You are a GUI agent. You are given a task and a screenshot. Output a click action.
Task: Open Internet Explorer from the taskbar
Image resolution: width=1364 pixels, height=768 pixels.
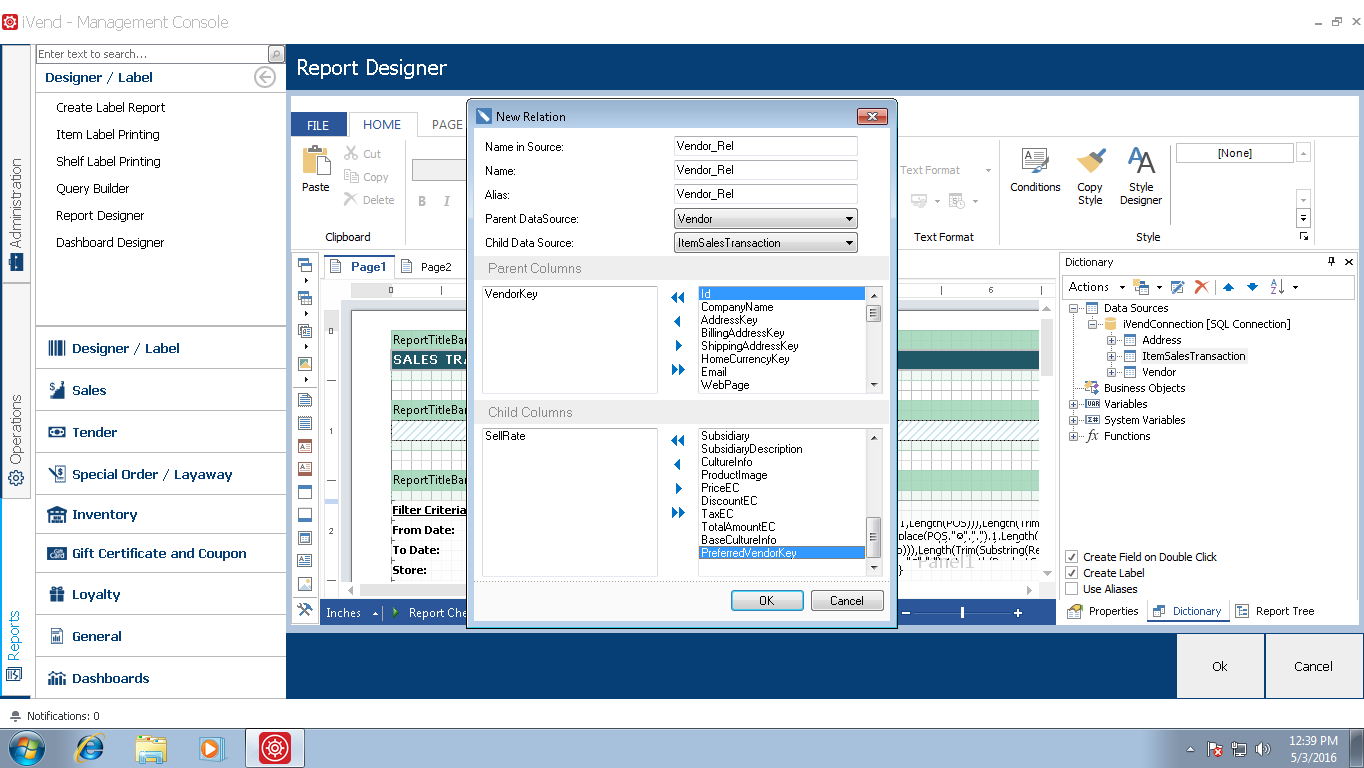[90, 747]
